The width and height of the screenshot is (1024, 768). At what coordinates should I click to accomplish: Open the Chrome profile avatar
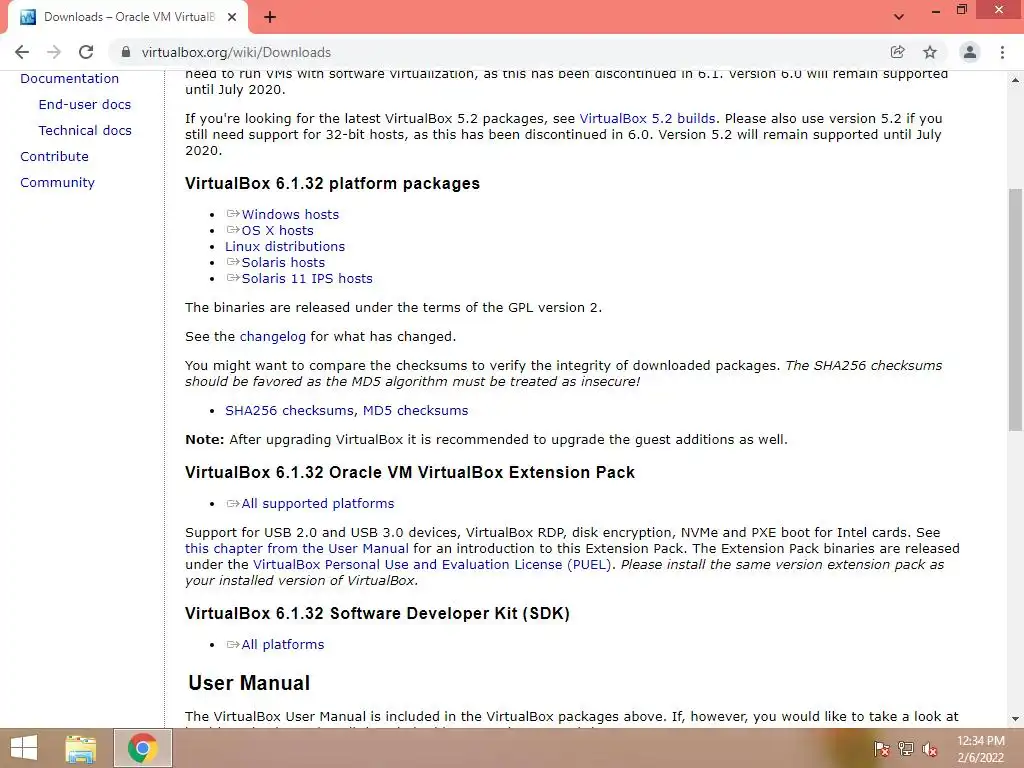[x=970, y=52]
